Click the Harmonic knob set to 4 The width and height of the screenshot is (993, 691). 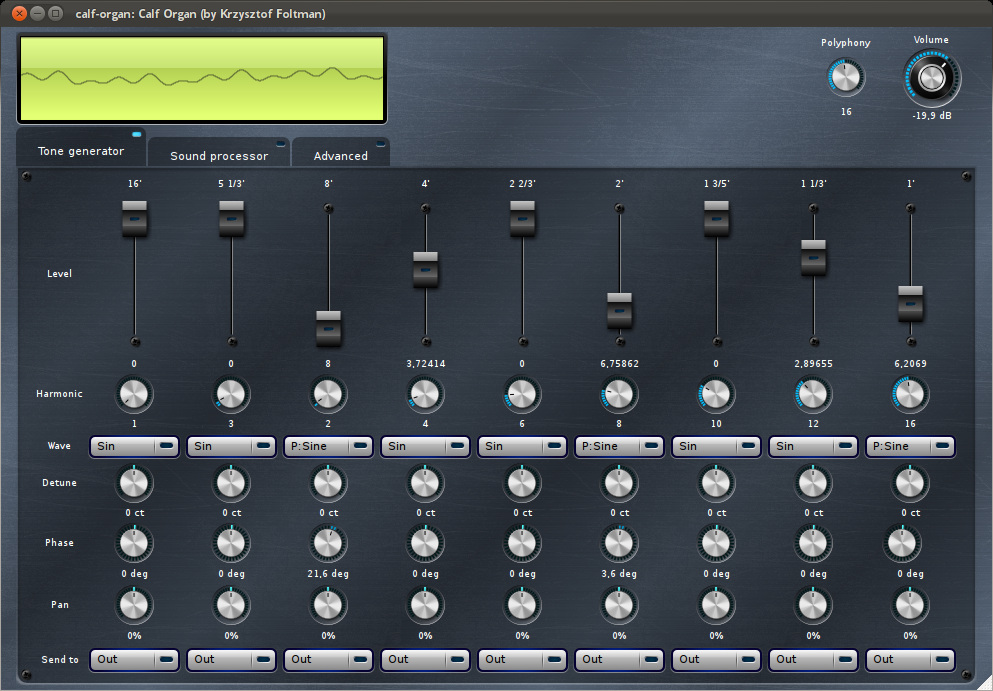click(426, 394)
